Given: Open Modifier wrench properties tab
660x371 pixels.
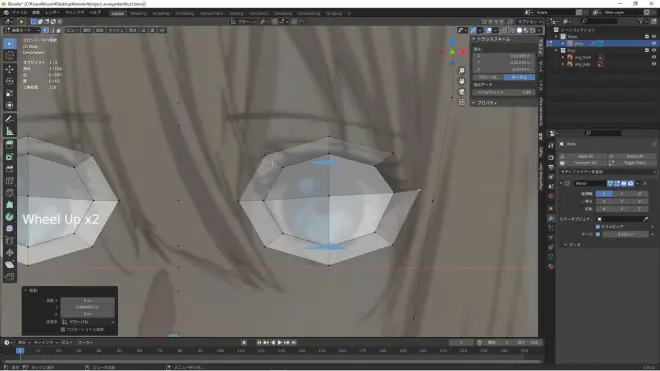Looking at the screenshot, I should point(551,218).
